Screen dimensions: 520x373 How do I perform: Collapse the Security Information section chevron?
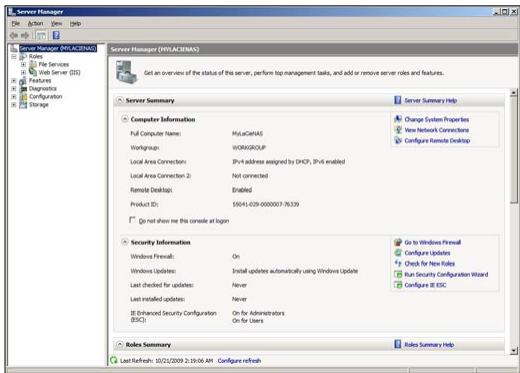[x=125, y=242]
